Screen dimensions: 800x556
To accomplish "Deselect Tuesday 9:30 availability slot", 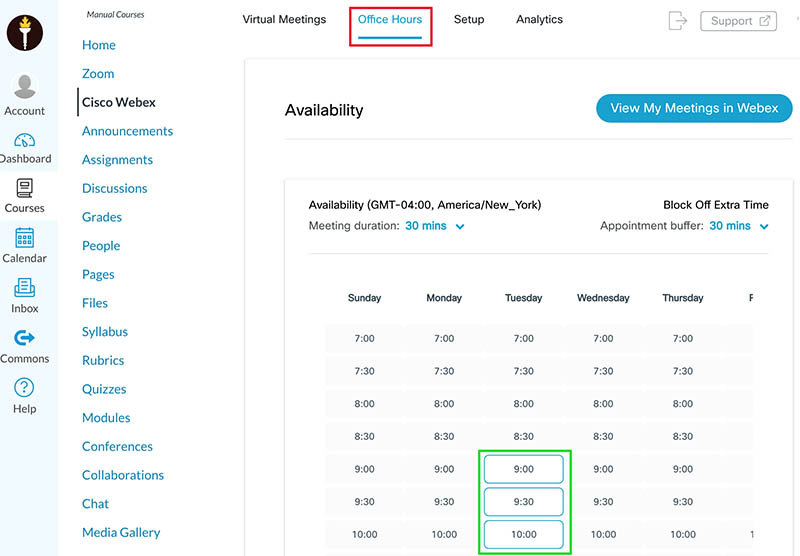I will (x=523, y=502).
